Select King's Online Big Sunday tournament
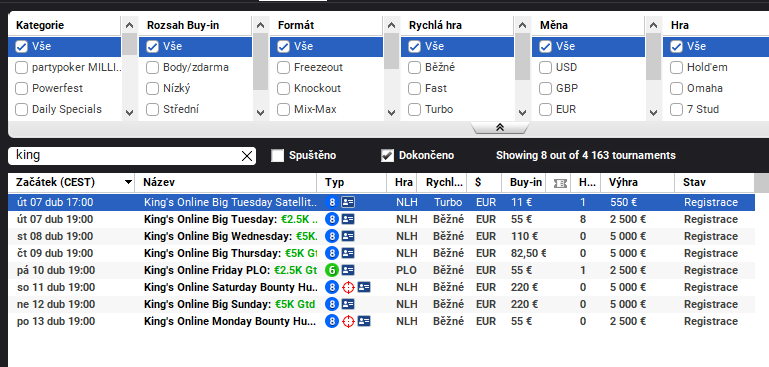The image size is (769, 367). pyautogui.click(x=381, y=304)
